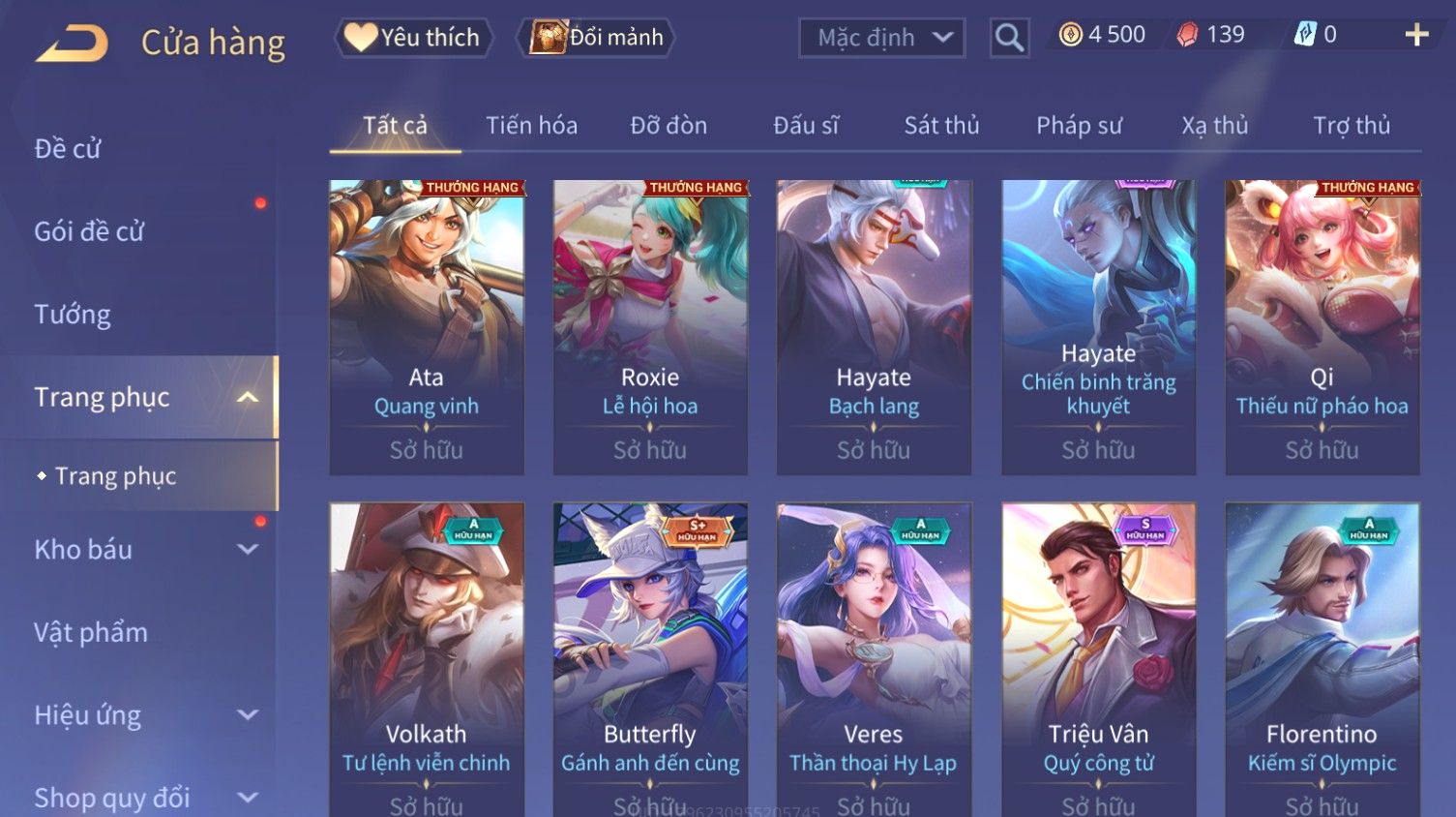This screenshot has height=817, width=1456.
Task: Tap the heart icon in Yêu thích
Action: pyautogui.click(x=361, y=37)
